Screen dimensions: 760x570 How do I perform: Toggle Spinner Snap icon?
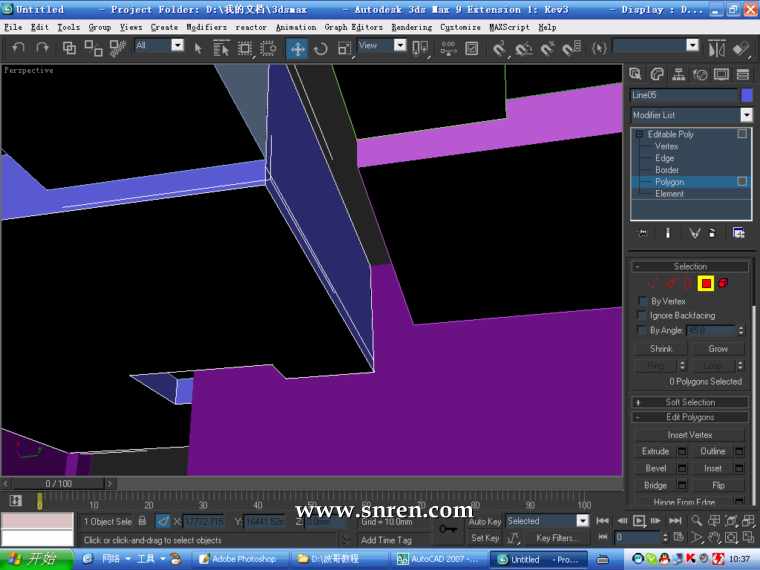click(x=571, y=48)
